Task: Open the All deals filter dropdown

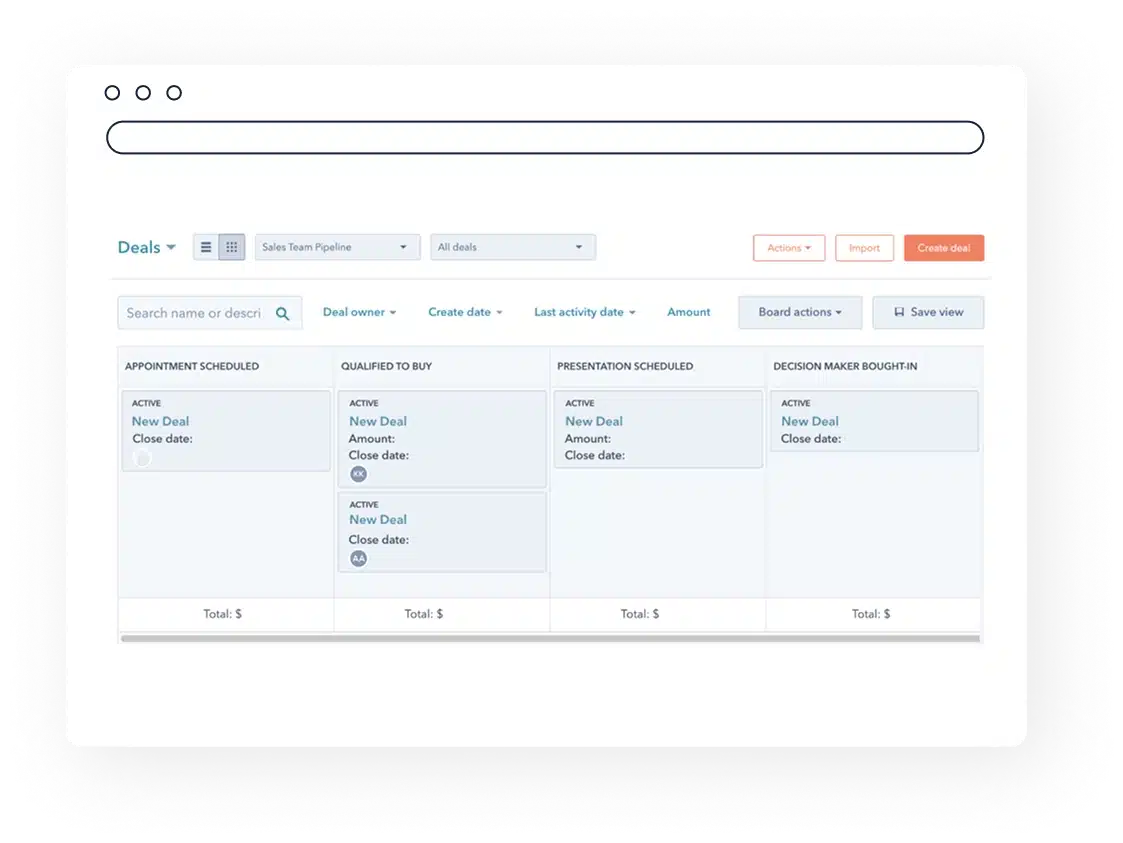Action: pyautogui.click(x=513, y=247)
